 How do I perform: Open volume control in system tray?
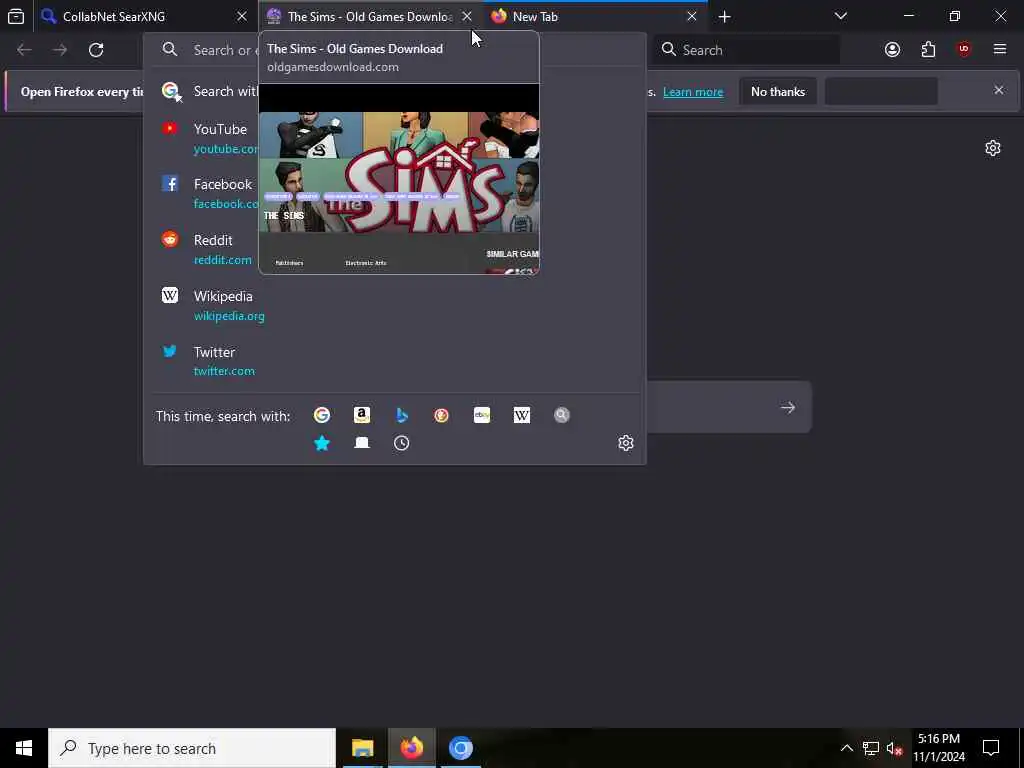[x=894, y=748]
